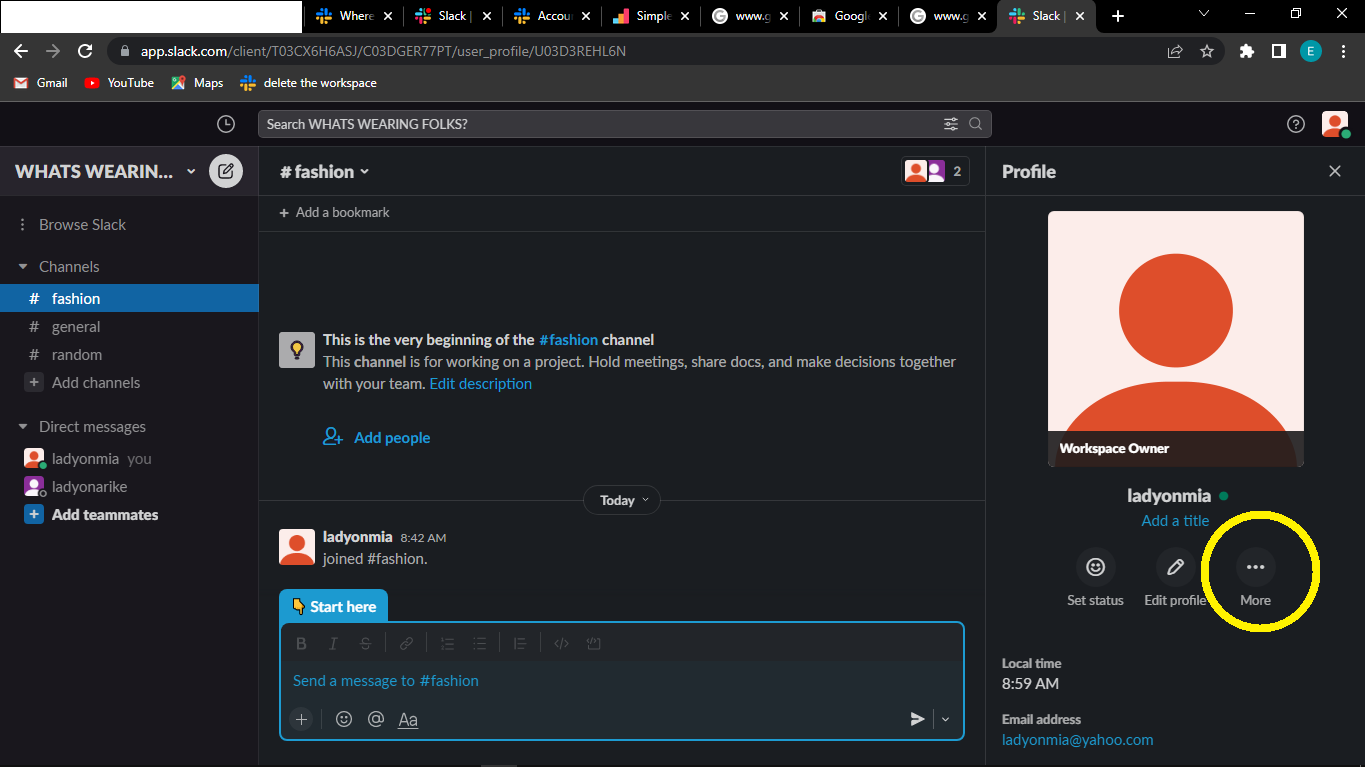
Task: Click Add people link
Action: [376, 437]
